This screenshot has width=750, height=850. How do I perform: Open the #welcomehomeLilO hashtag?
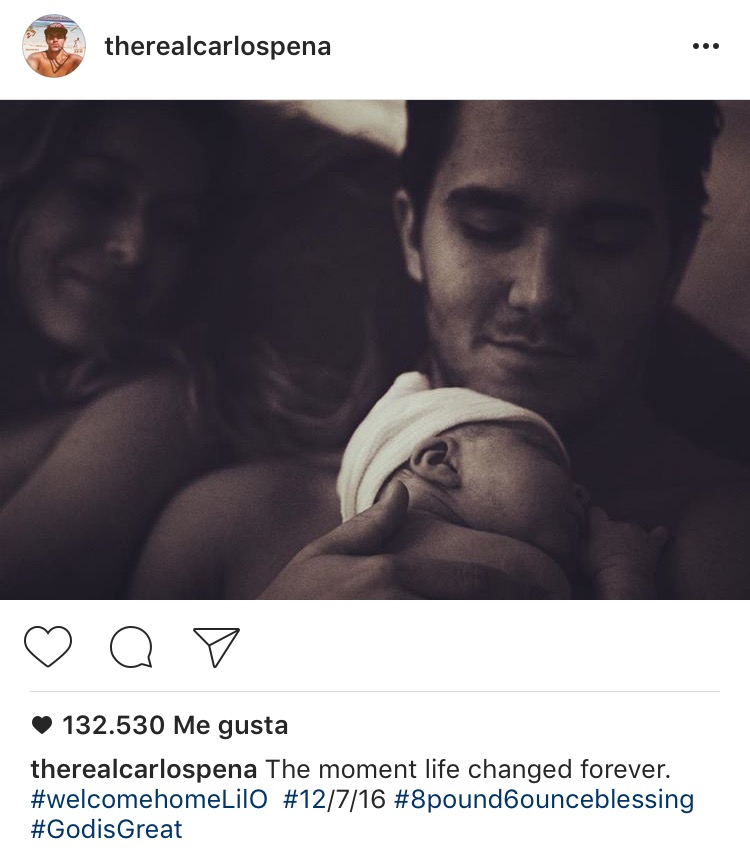pos(150,800)
